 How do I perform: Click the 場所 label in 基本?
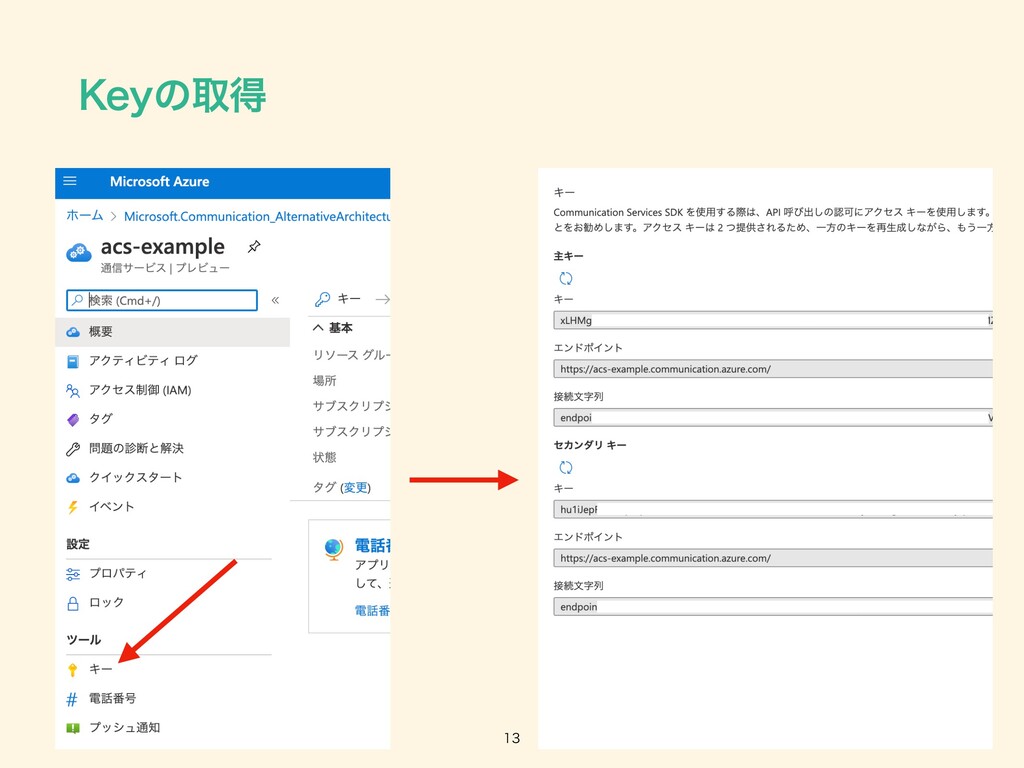[x=325, y=381]
